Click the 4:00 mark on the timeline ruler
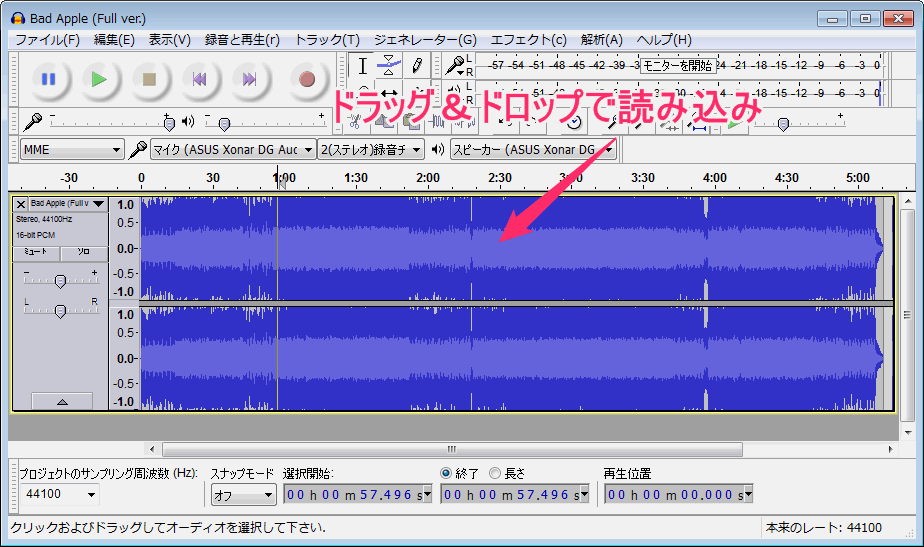This screenshot has height=547, width=924. pyautogui.click(x=714, y=178)
